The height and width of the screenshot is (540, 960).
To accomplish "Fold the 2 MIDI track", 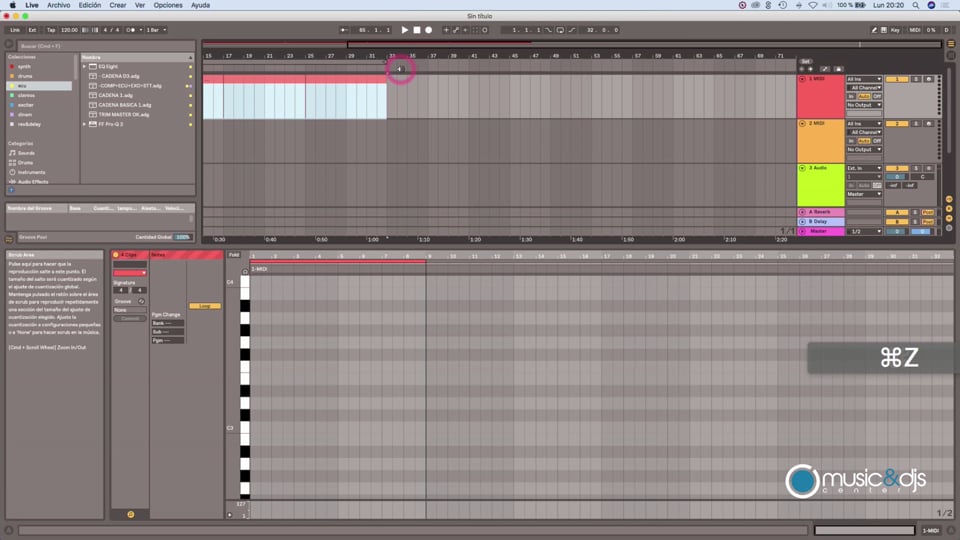I will [802, 124].
